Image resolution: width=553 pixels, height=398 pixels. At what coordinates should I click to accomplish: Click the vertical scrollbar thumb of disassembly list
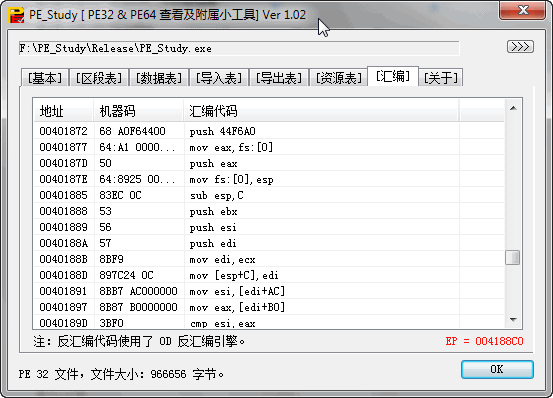(x=512, y=257)
